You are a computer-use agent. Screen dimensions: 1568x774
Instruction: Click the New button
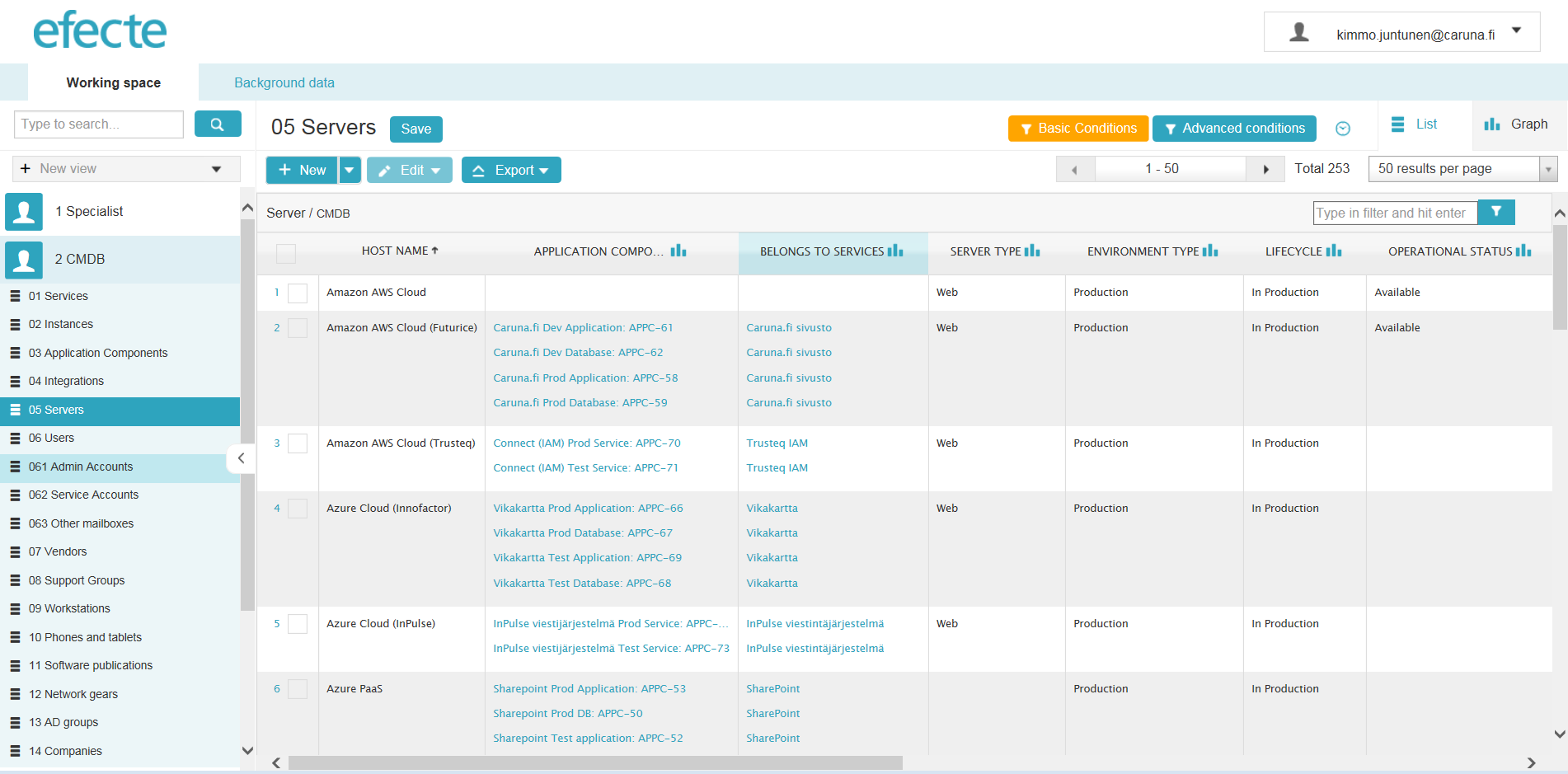click(303, 170)
